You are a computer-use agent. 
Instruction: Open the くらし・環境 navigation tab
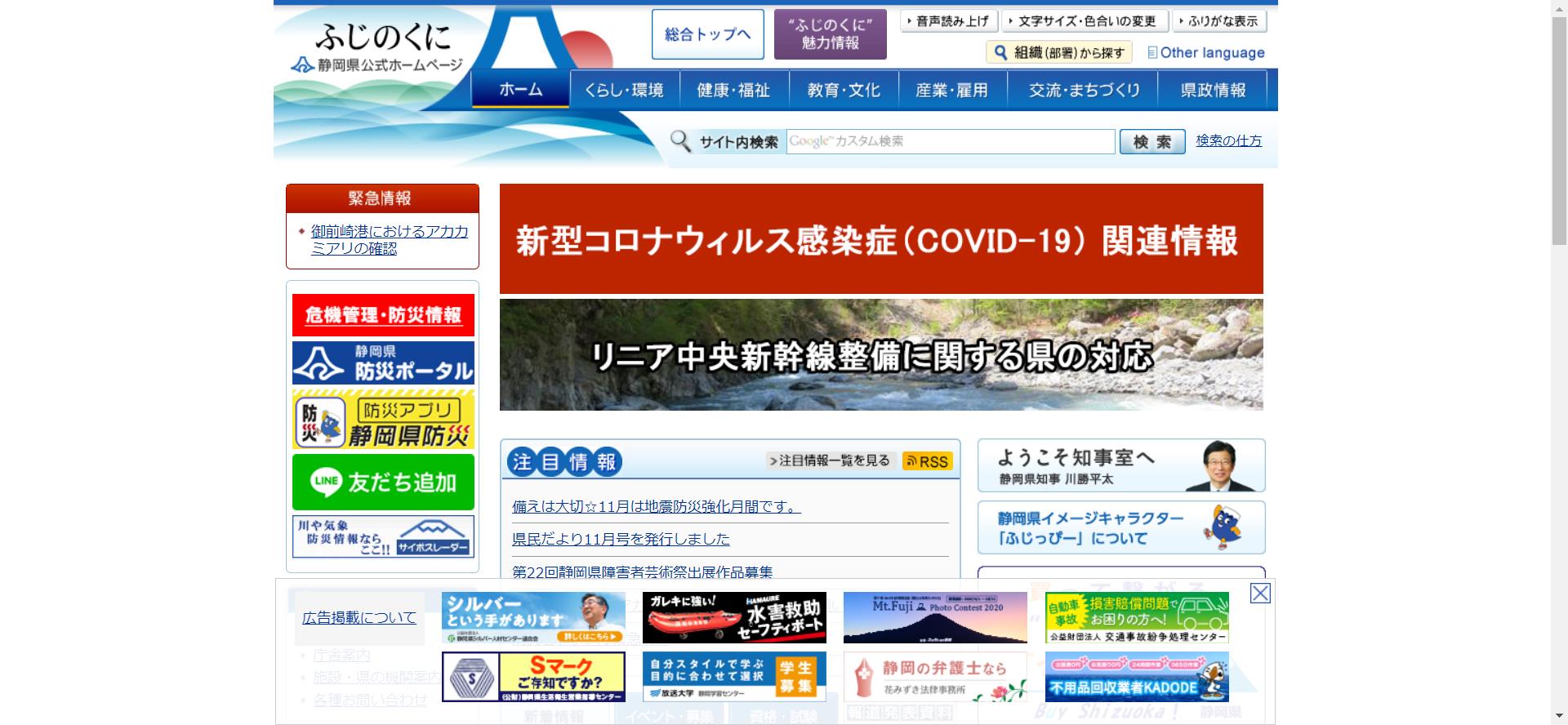[x=624, y=90]
